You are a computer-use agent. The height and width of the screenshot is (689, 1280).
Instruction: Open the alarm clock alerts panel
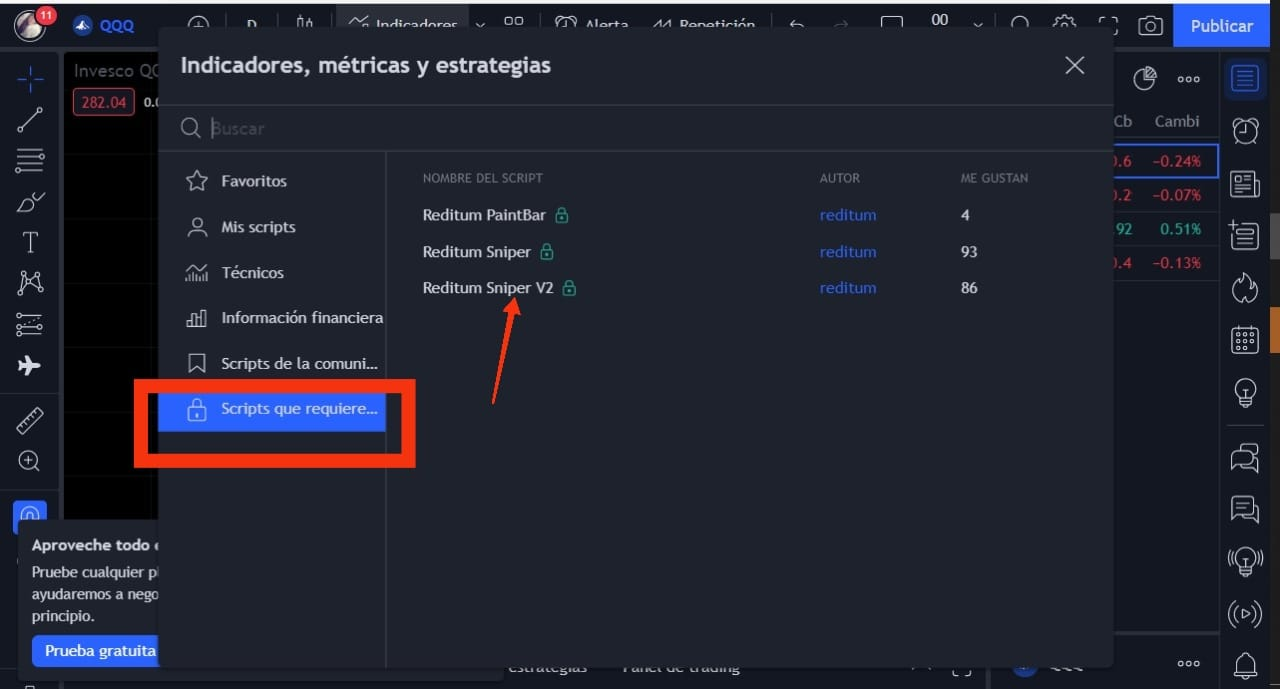pyautogui.click(x=1245, y=130)
